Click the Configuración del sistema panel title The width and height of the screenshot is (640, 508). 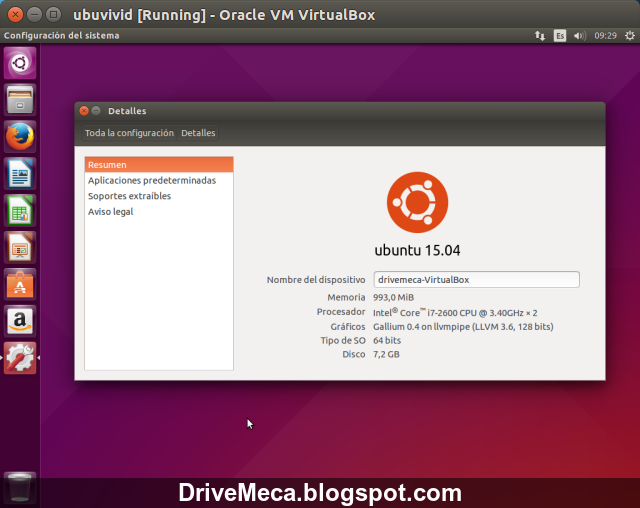[x=62, y=35]
